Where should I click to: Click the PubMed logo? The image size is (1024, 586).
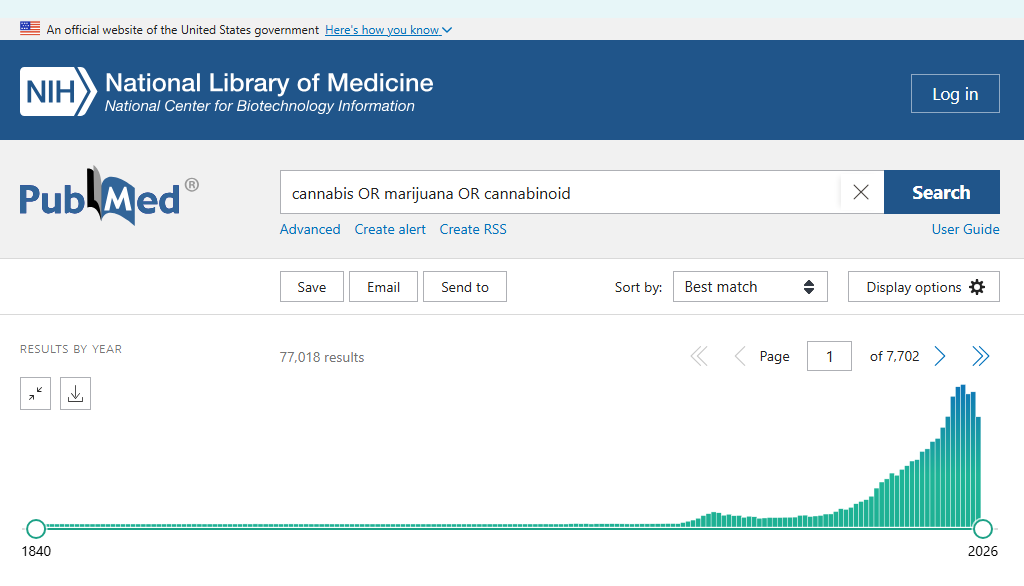(109, 196)
